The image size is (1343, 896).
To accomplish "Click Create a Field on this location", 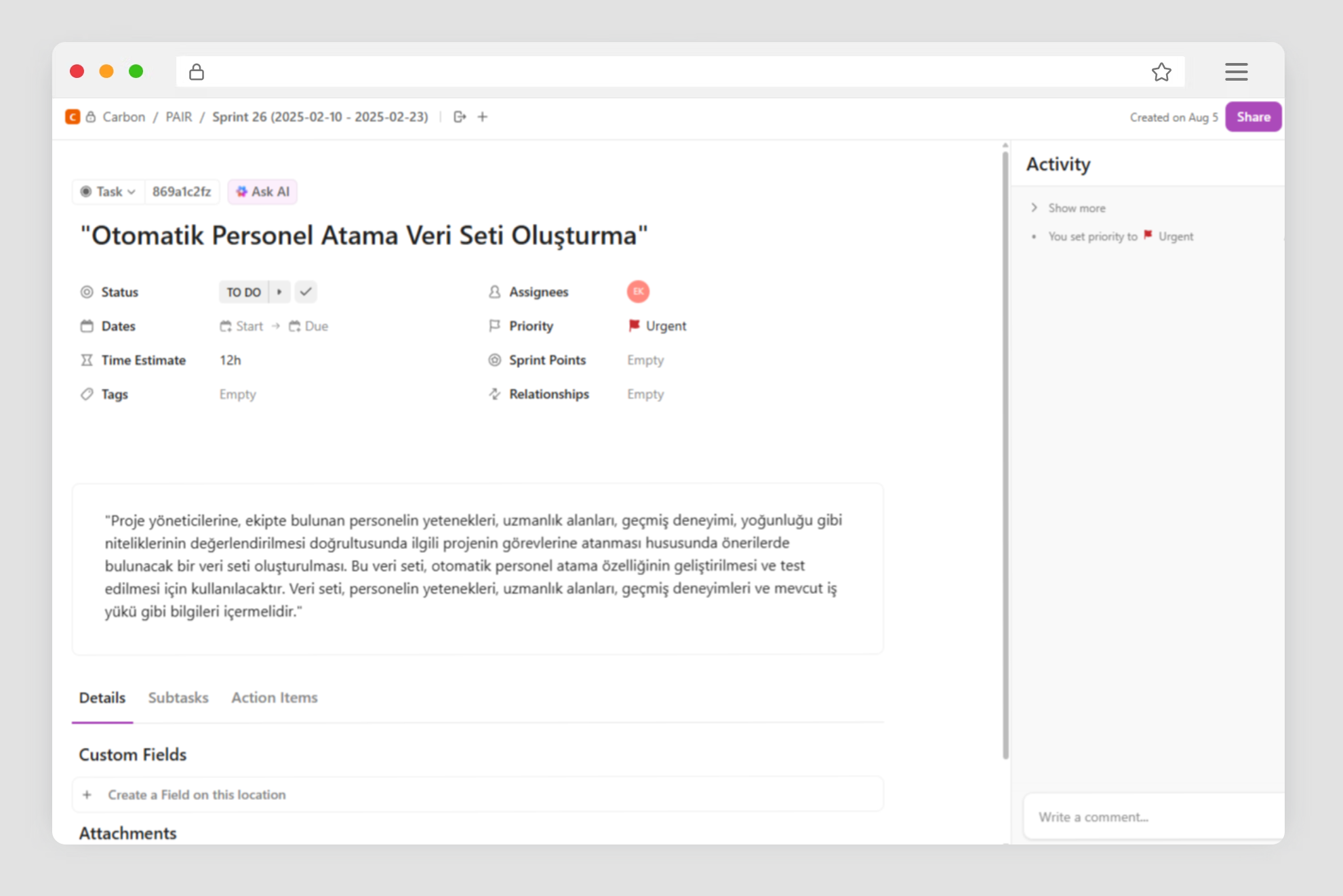I will pos(197,794).
